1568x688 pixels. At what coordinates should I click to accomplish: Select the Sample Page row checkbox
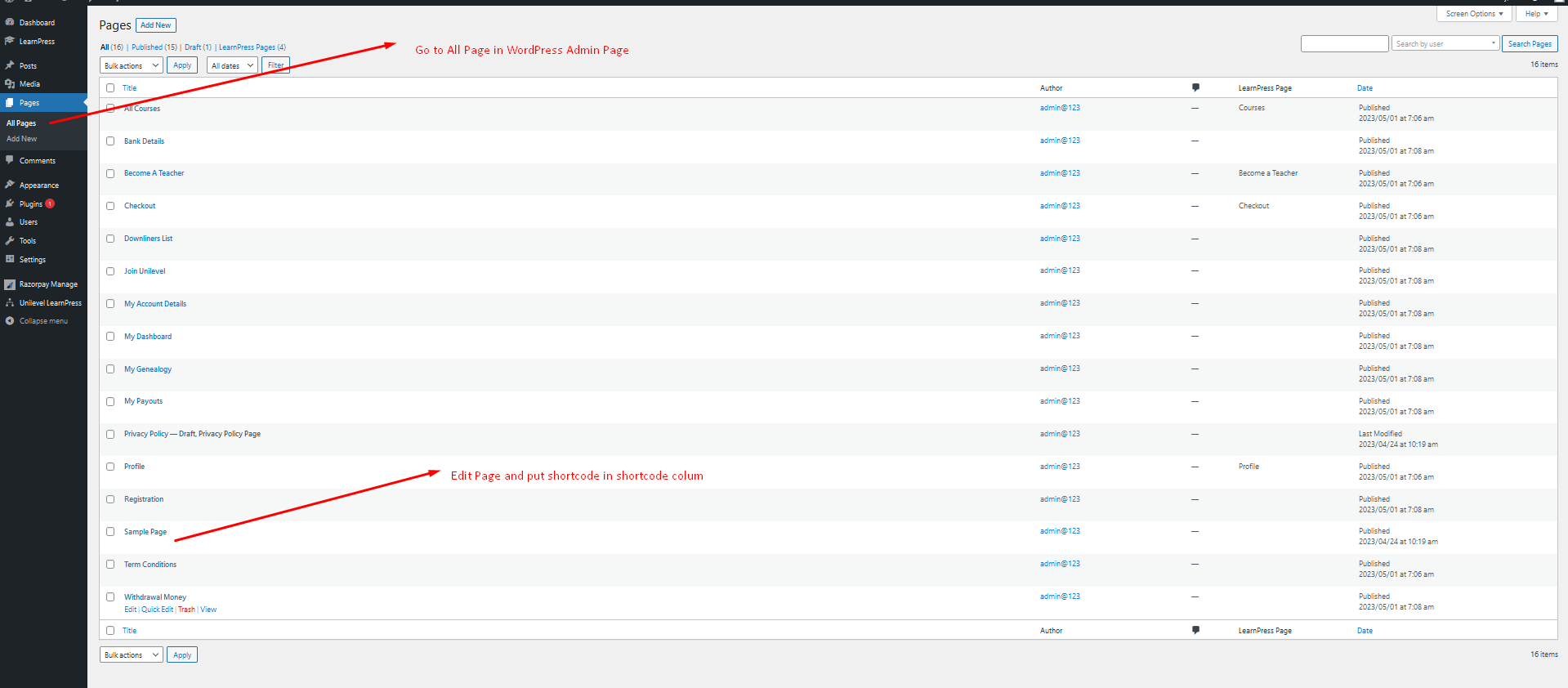(110, 532)
